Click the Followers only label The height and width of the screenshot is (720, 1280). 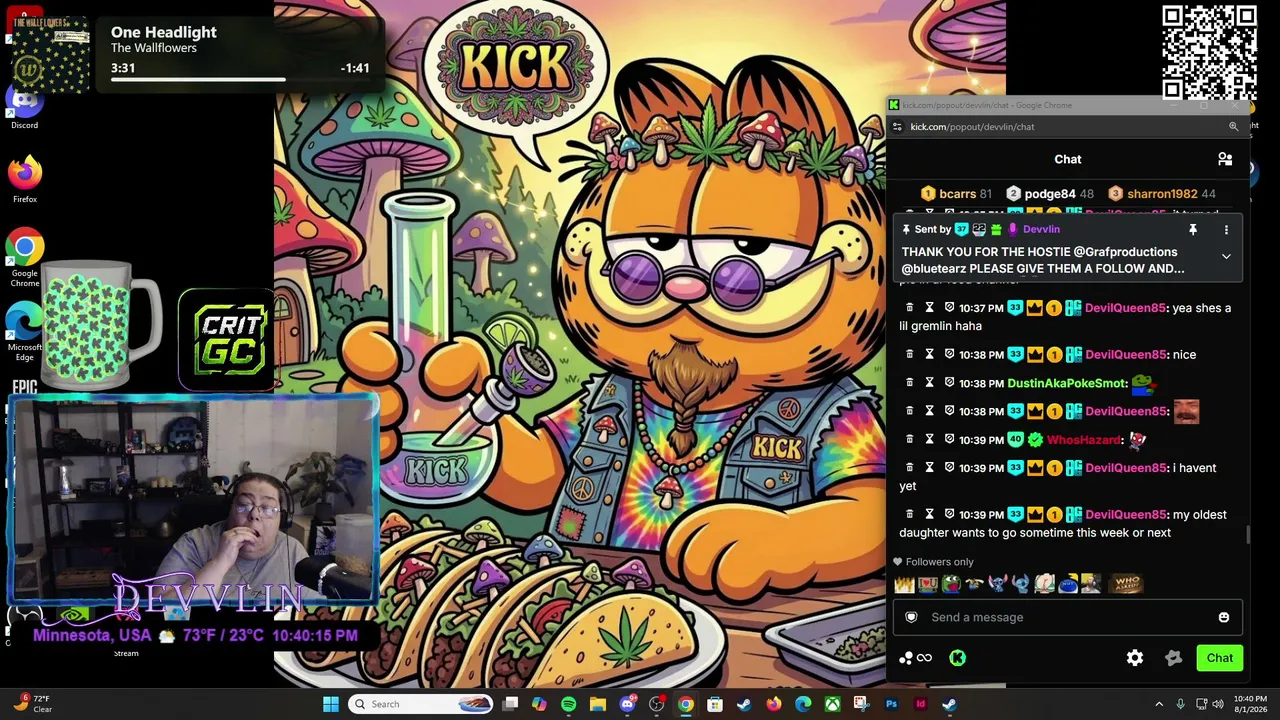click(939, 562)
